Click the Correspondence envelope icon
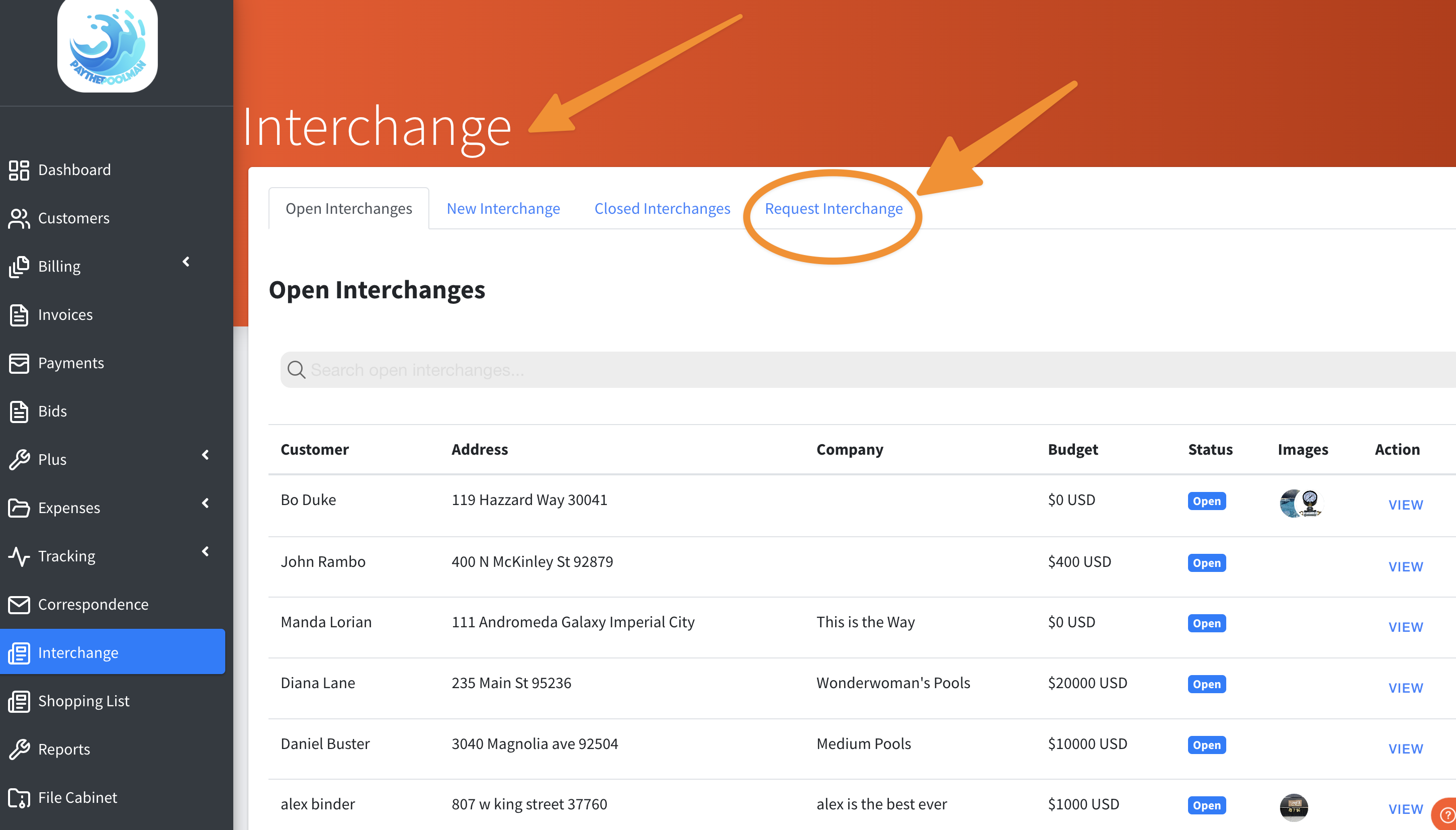This screenshot has width=1456, height=830. (19, 604)
